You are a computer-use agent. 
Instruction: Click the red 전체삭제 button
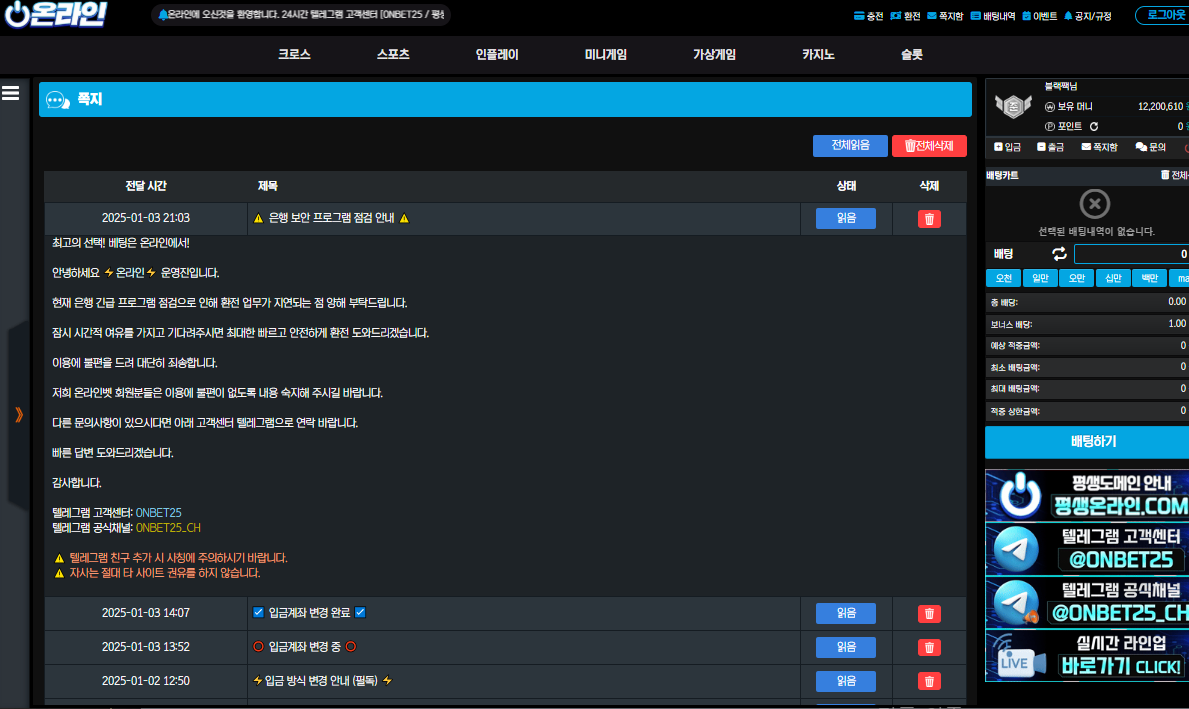(x=929, y=146)
